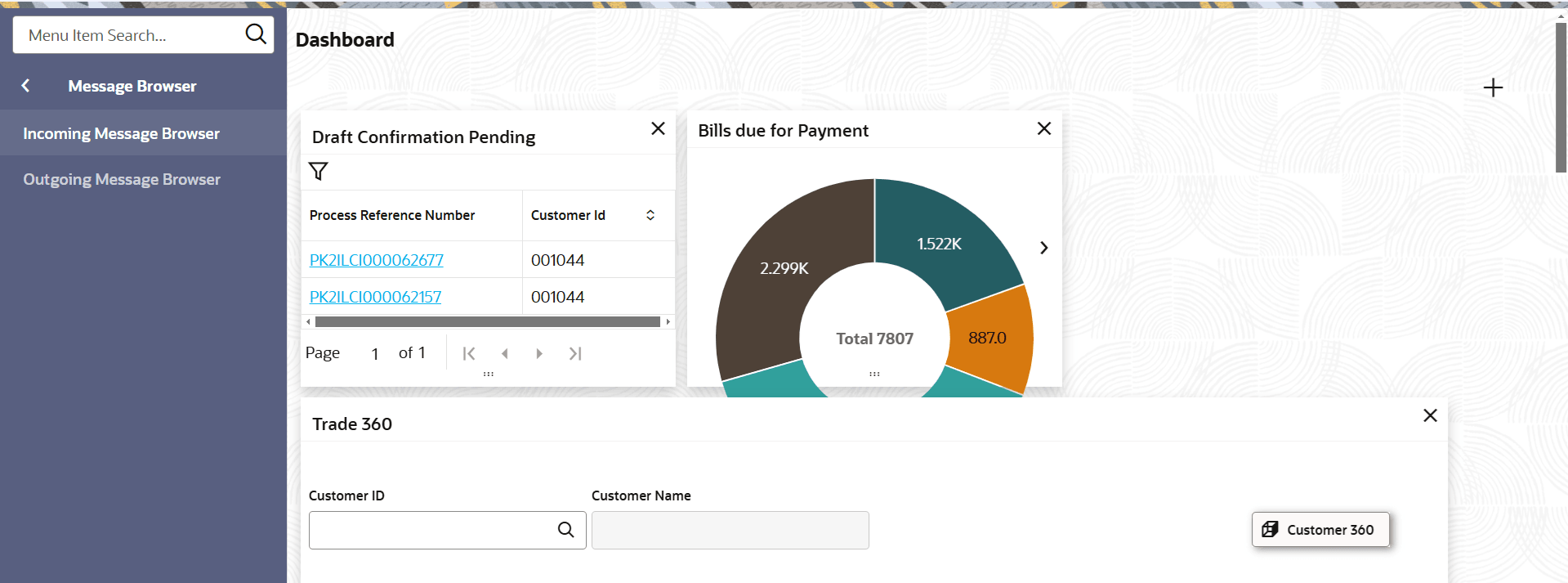This screenshot has height=583, width=1568.
Task: Click the table horizontal scrollbar left arrow
Action: pyautogui.click(x=308, y=322)
